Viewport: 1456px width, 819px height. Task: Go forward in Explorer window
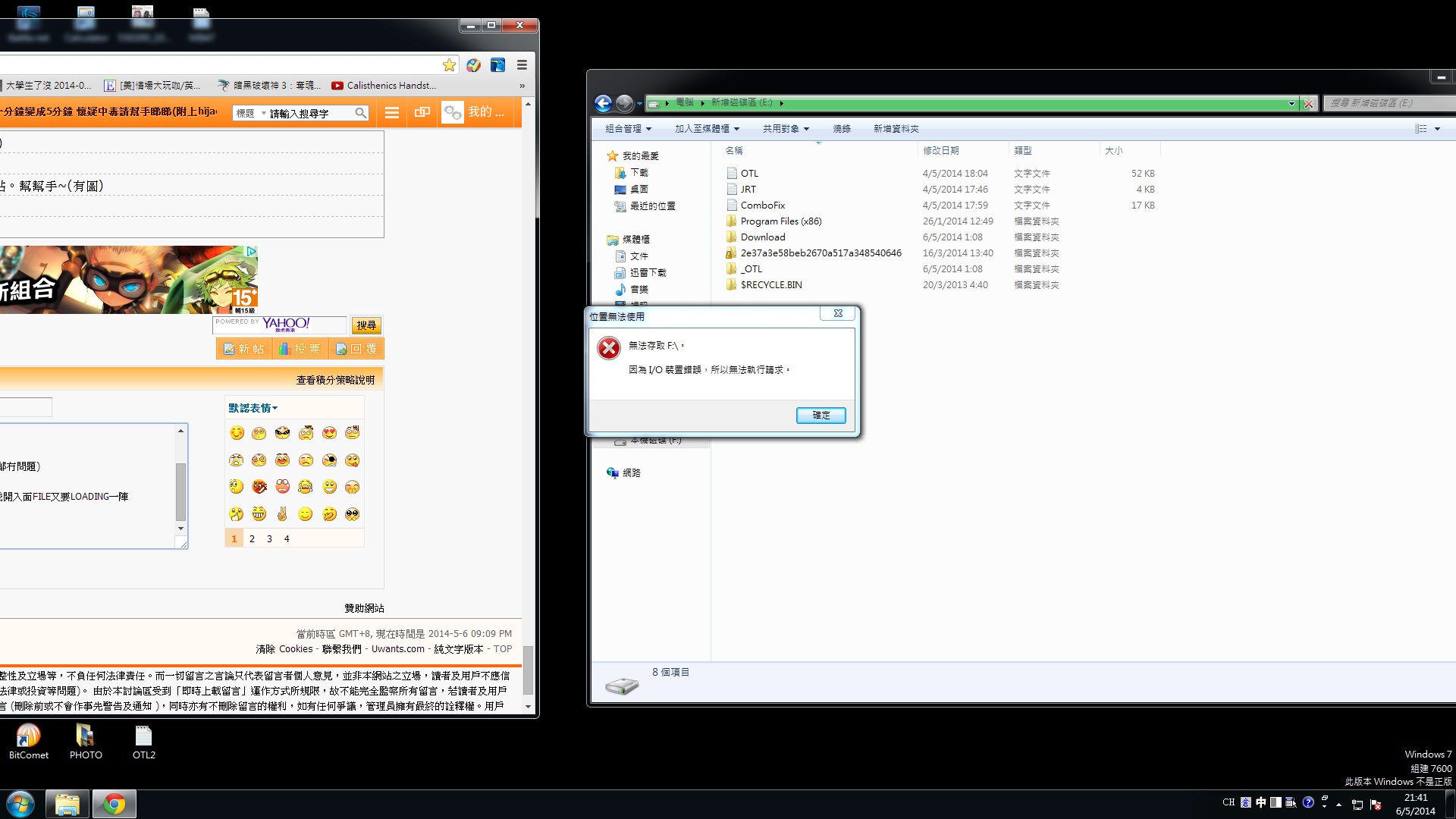pos(624,103)
